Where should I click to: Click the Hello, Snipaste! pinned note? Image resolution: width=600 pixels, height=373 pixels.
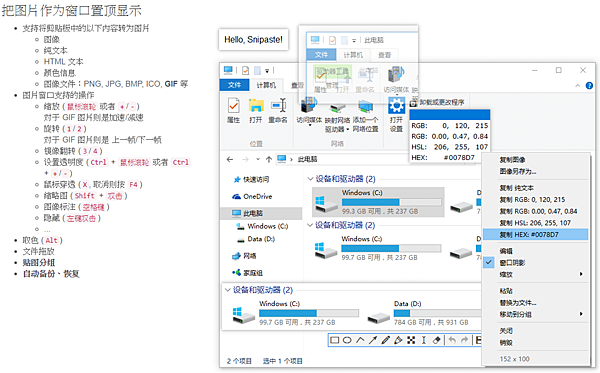pos(253,39)
